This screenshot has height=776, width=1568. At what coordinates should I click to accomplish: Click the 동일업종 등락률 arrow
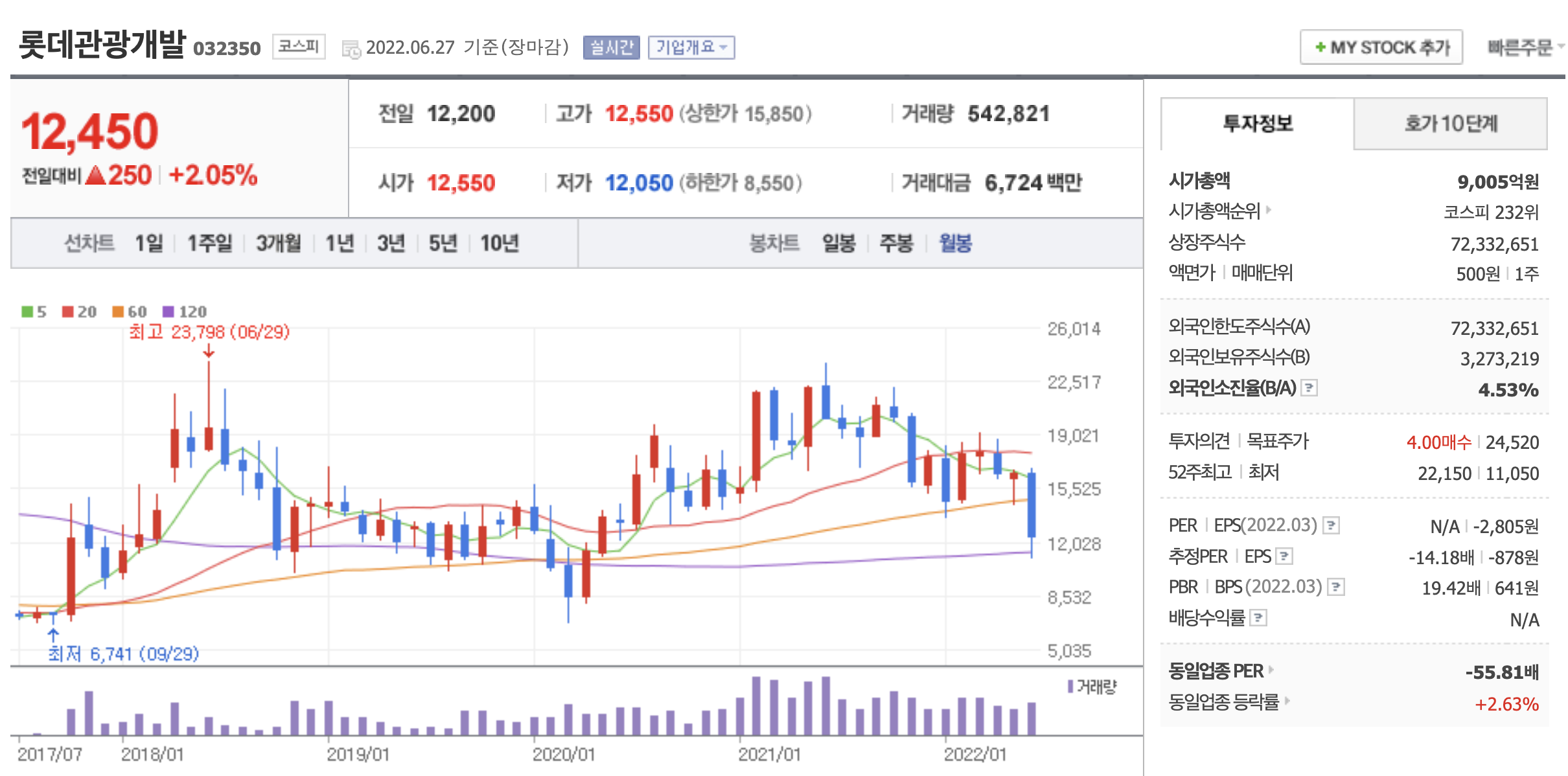coord(1287,701)
